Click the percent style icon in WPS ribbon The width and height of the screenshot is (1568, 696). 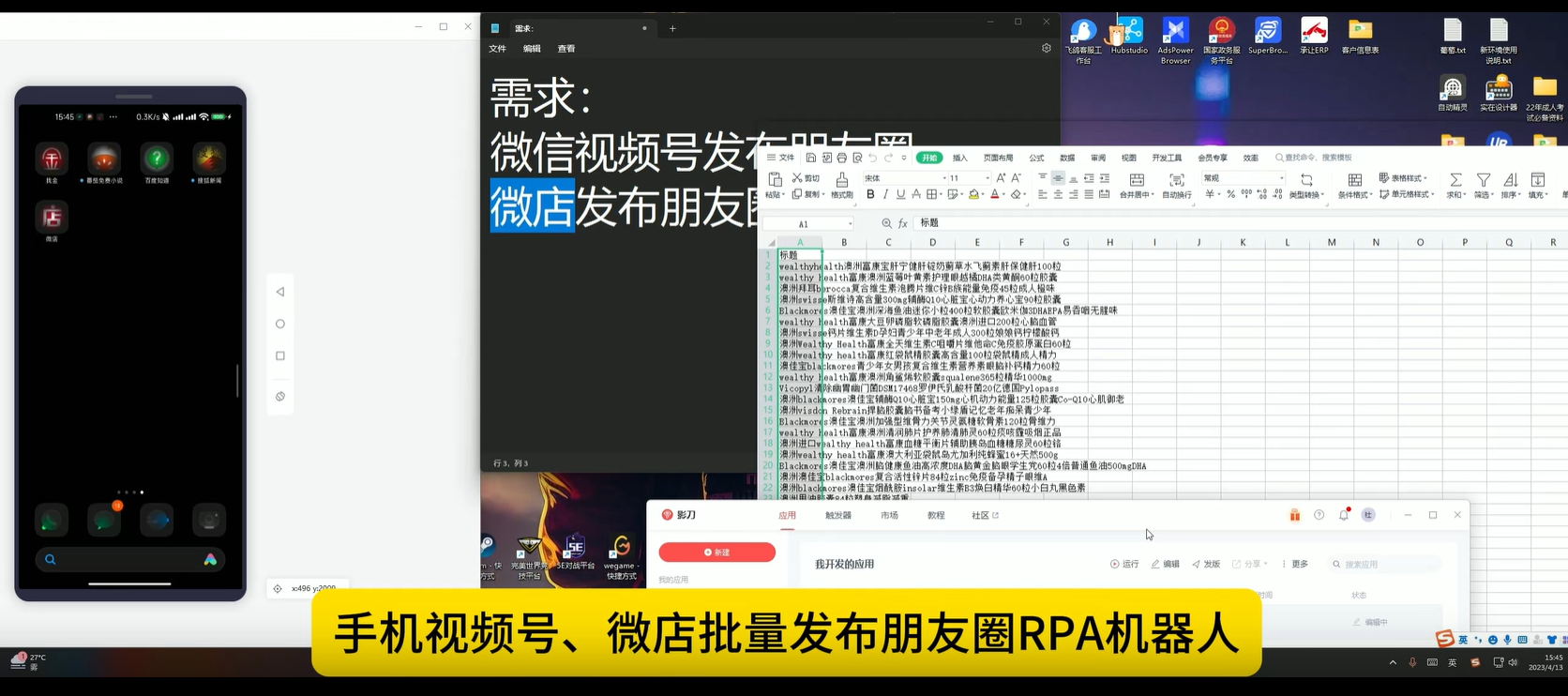coord(1230,194)
